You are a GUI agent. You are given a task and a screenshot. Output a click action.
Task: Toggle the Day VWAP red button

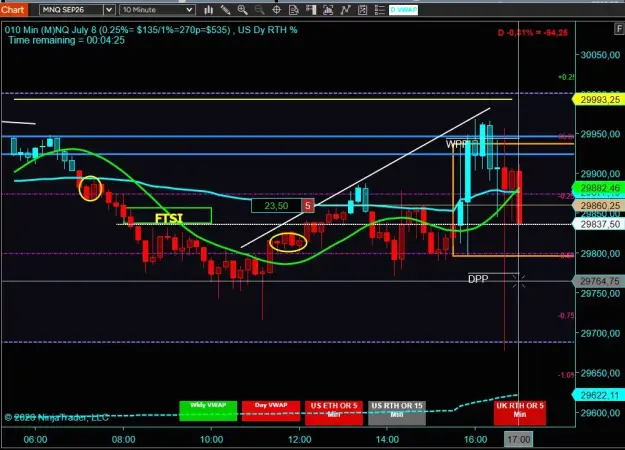coord(271,411)
